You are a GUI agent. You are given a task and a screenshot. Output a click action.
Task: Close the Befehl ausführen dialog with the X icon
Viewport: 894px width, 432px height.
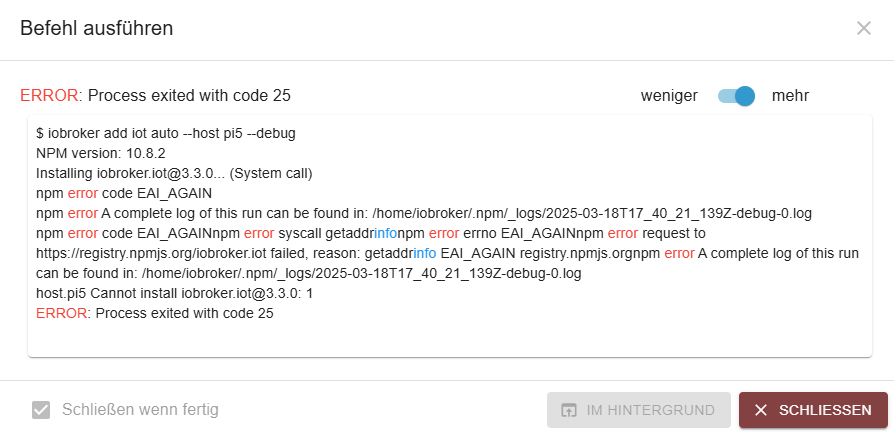863,28
